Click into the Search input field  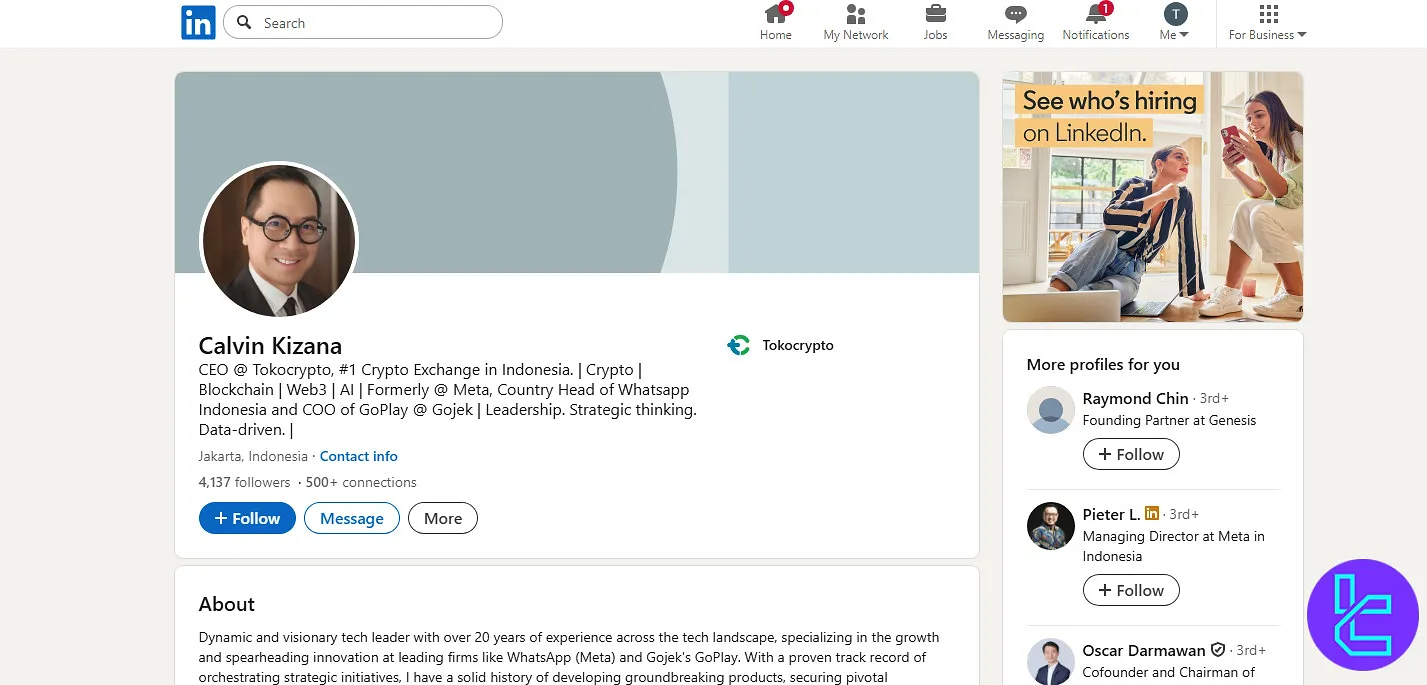pos(363,22)
